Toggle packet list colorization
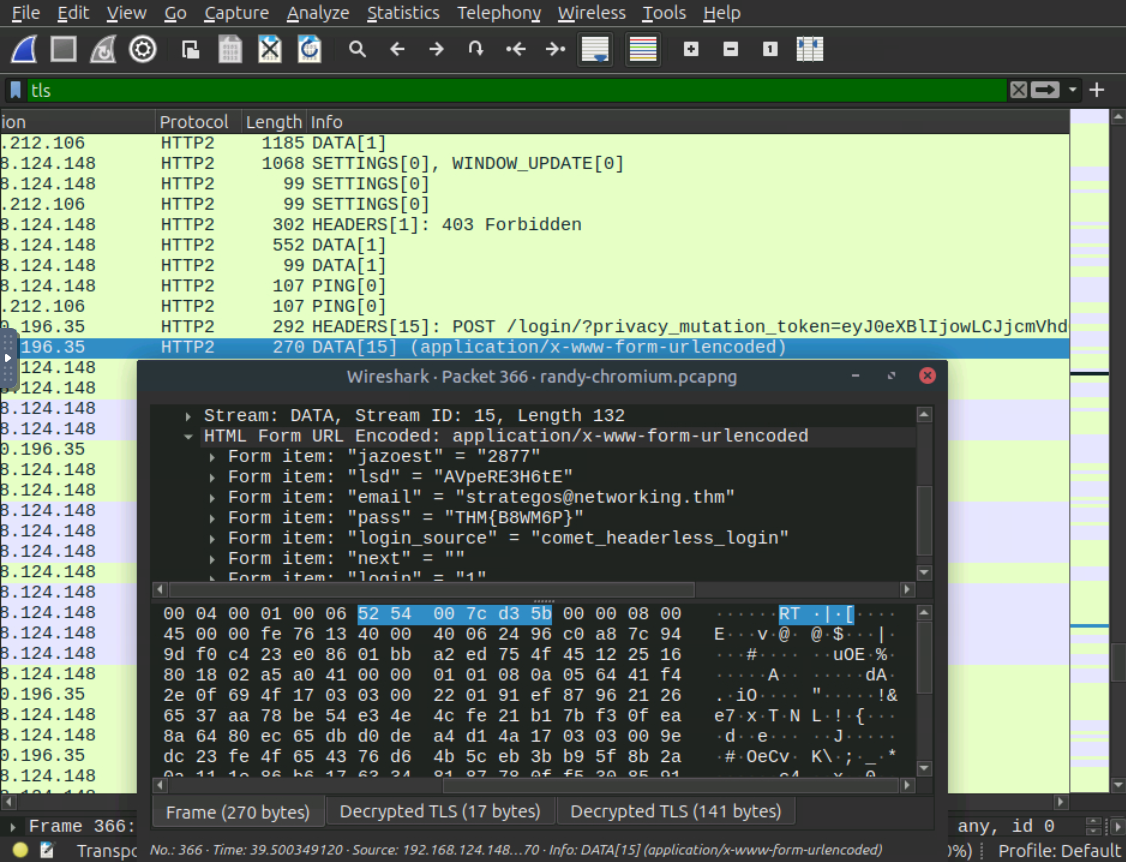1126x862 pixels. point(643,49)
